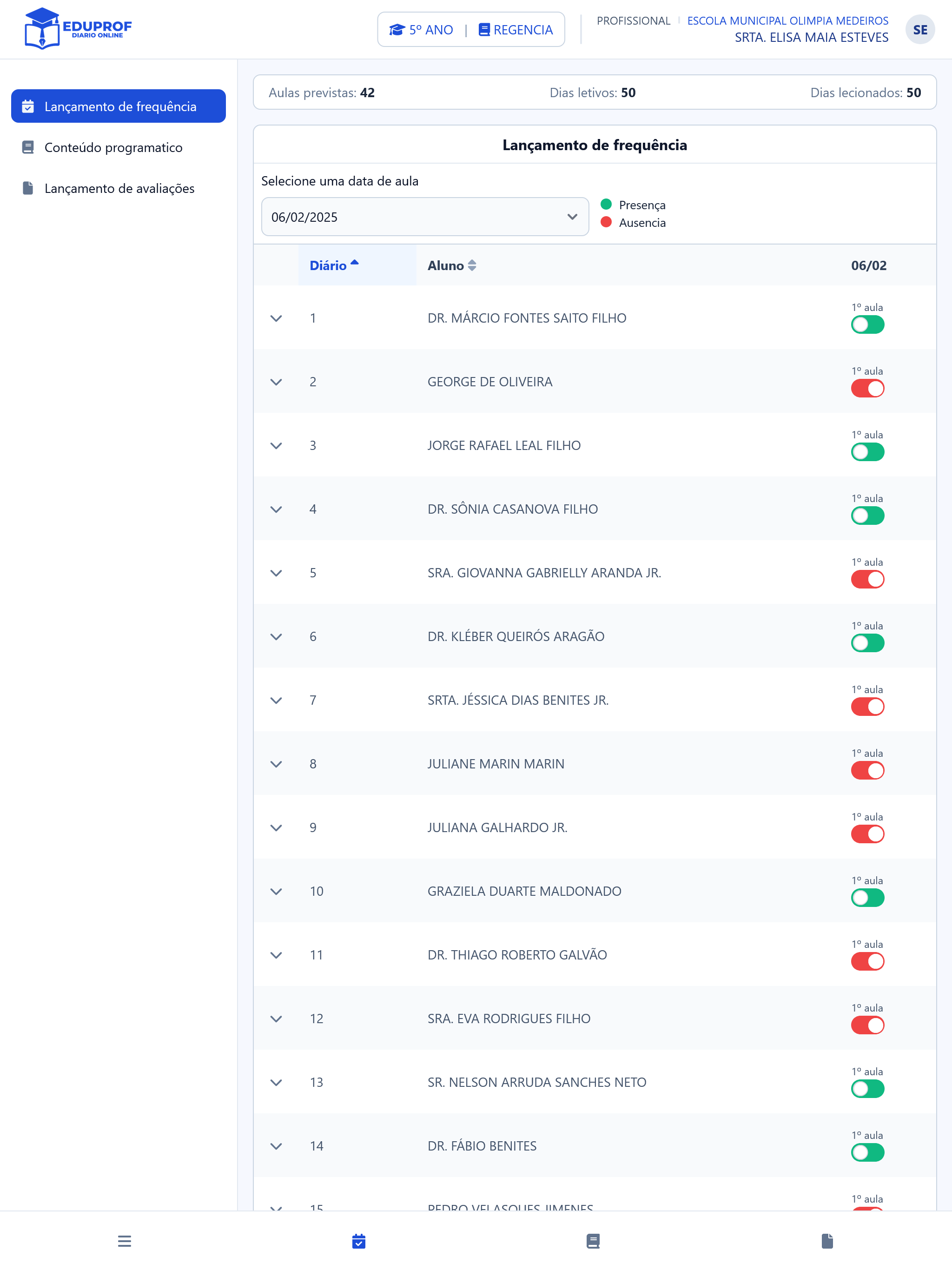Expand row 9 Juliana Galhardo chevron

click(276, 828)
